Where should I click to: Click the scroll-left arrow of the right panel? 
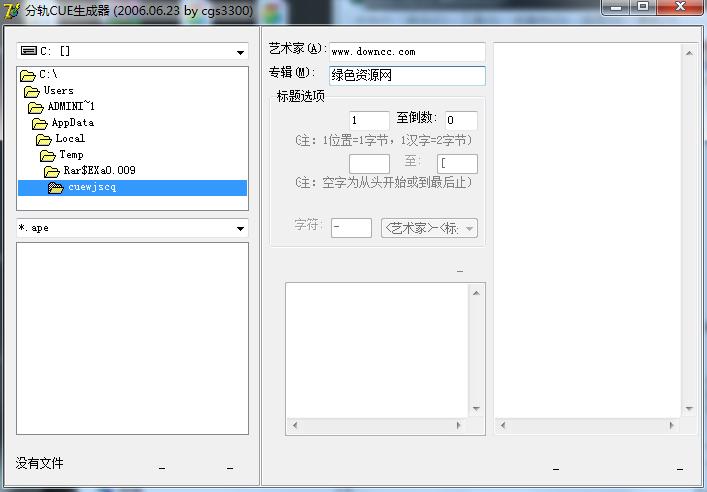point(503,425)
